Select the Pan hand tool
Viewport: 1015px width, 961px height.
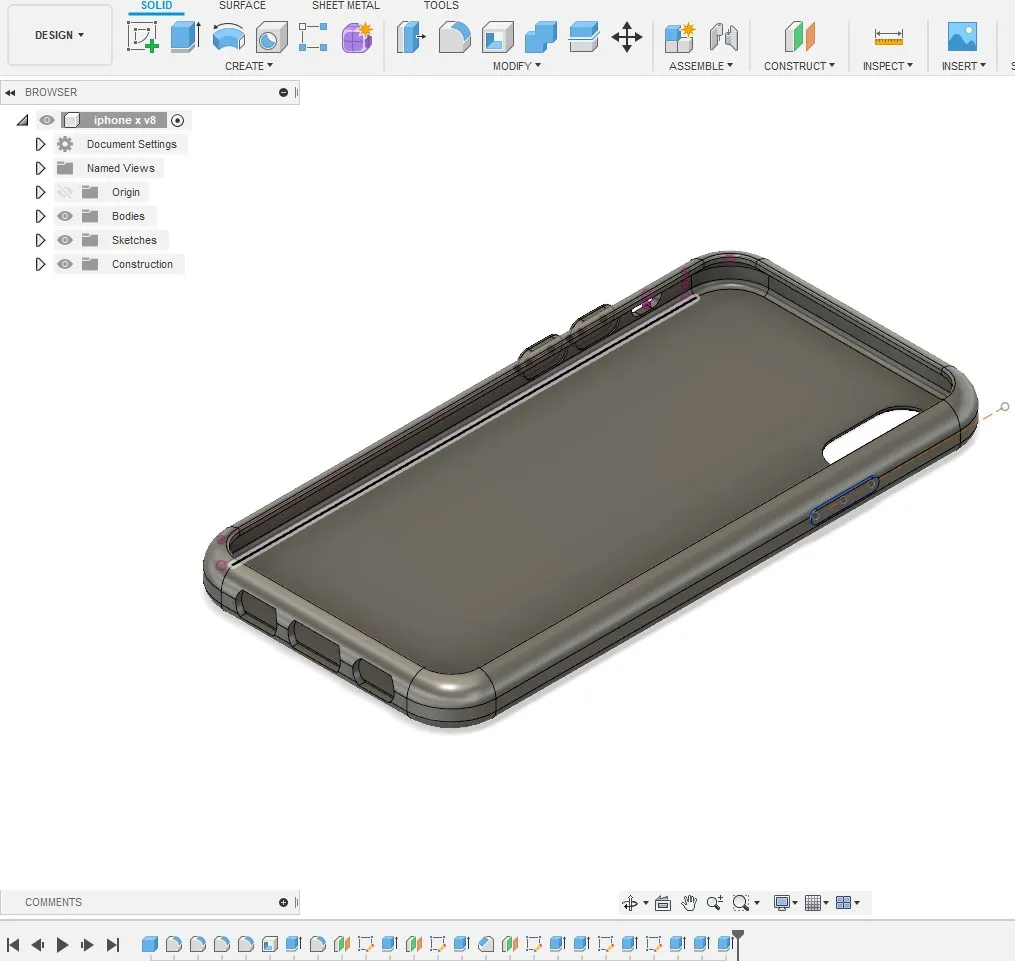pos(689,903)
